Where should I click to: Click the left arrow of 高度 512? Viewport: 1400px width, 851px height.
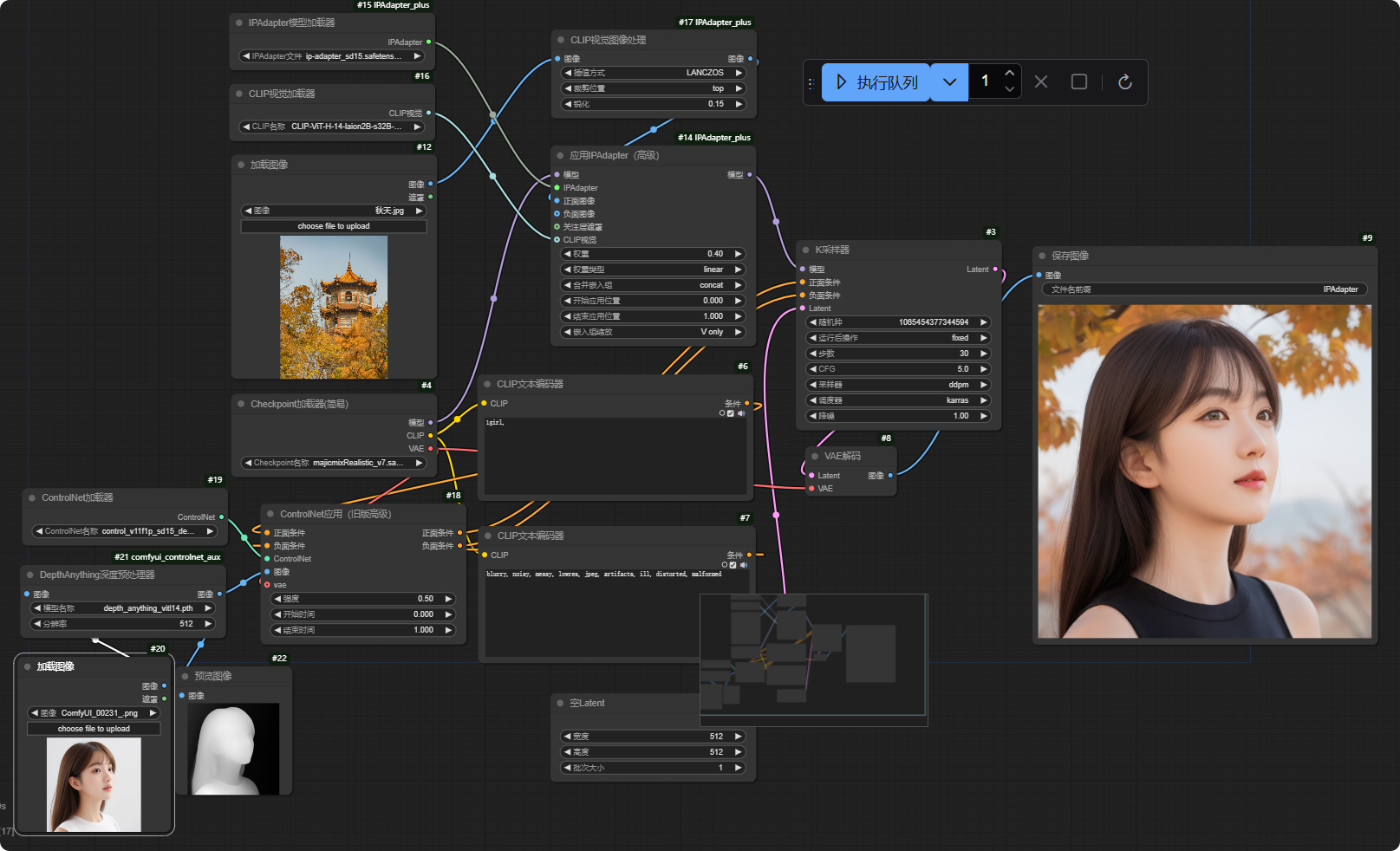(567, 752)
